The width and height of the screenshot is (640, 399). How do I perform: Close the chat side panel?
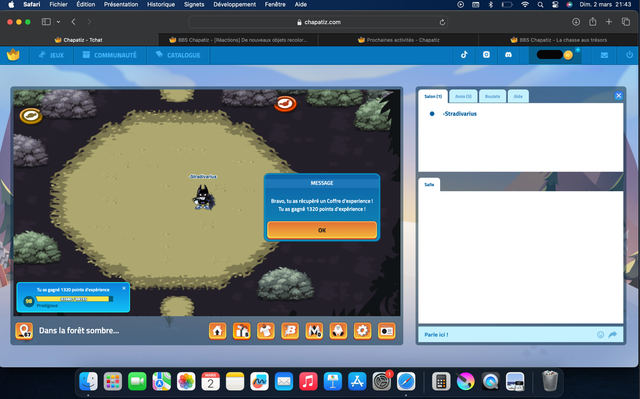(x=618, y=95)
